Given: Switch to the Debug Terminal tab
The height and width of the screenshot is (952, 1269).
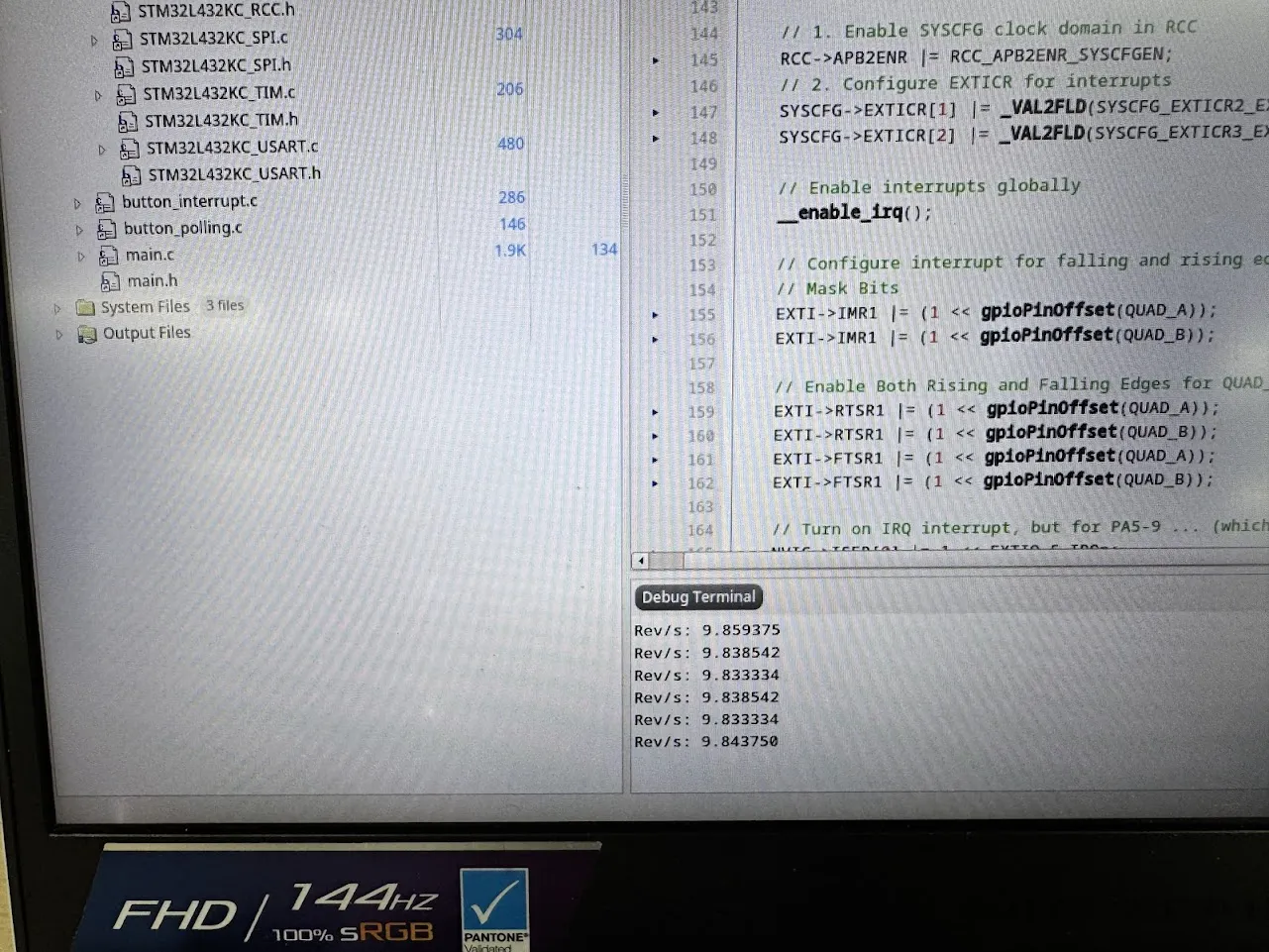Looking at the screenshot, I should coord(697,596).
